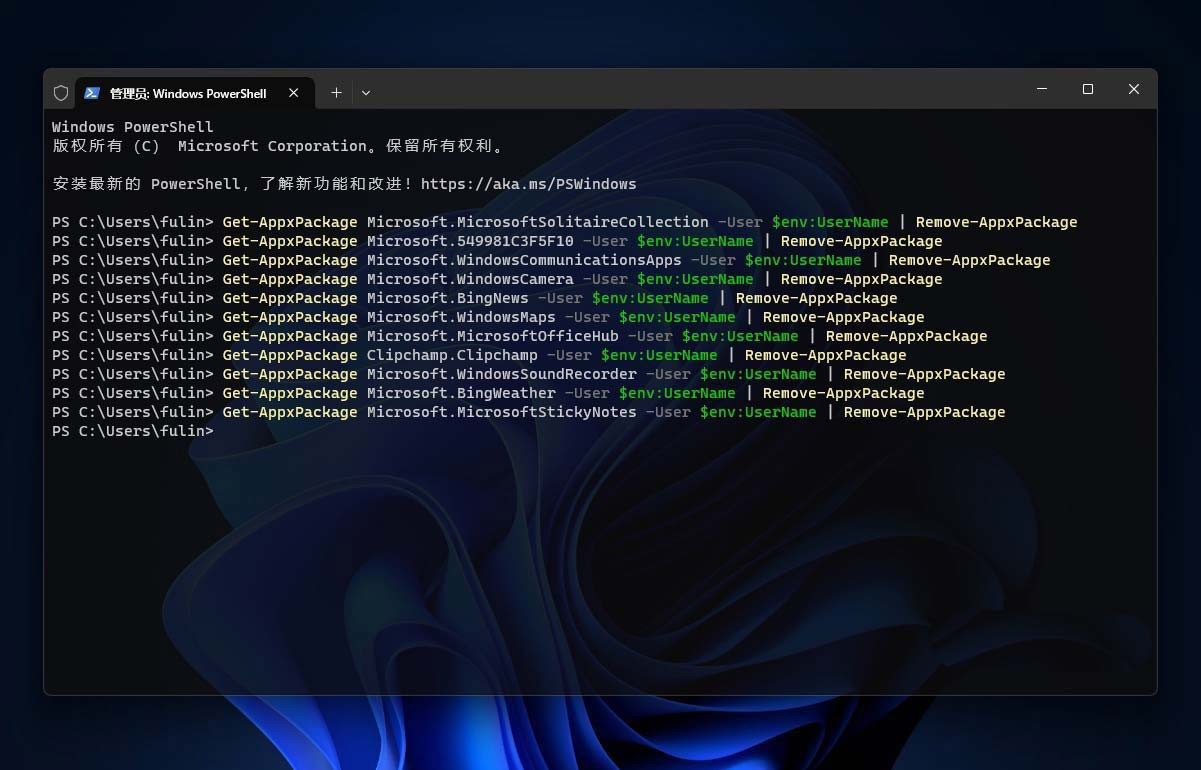Click the Microsoft.BingWeather package name
Screen dimensions: 1201x770
[460, 393]
